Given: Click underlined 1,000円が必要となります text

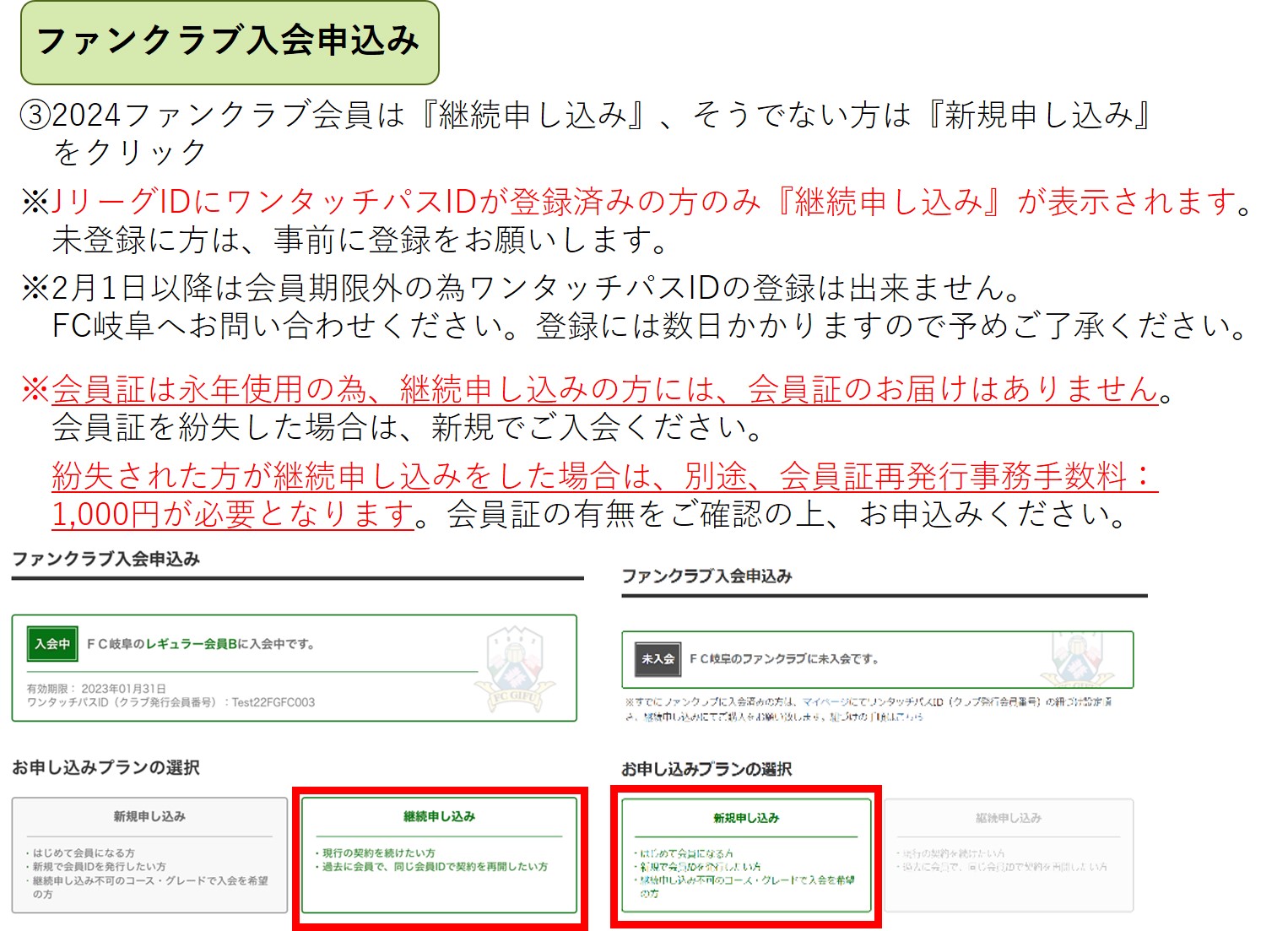Looking at the screenshot, I should (233, 514).
